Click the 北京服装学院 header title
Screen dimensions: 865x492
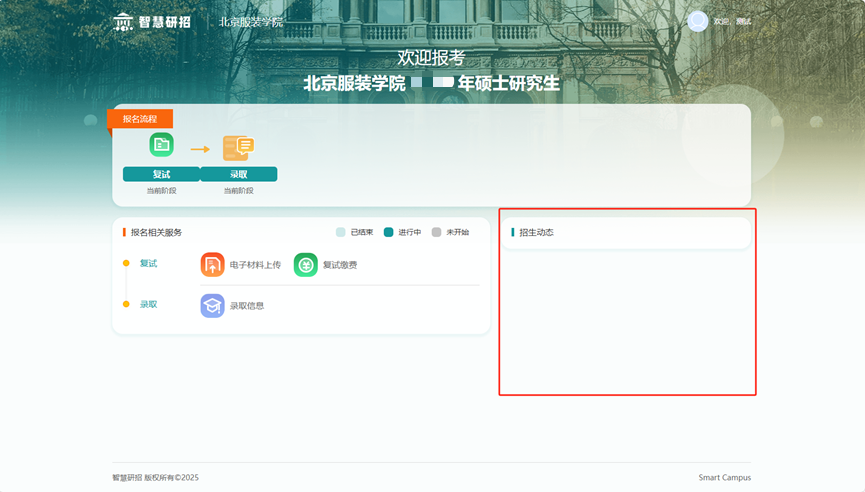click(x=251, y=22)
